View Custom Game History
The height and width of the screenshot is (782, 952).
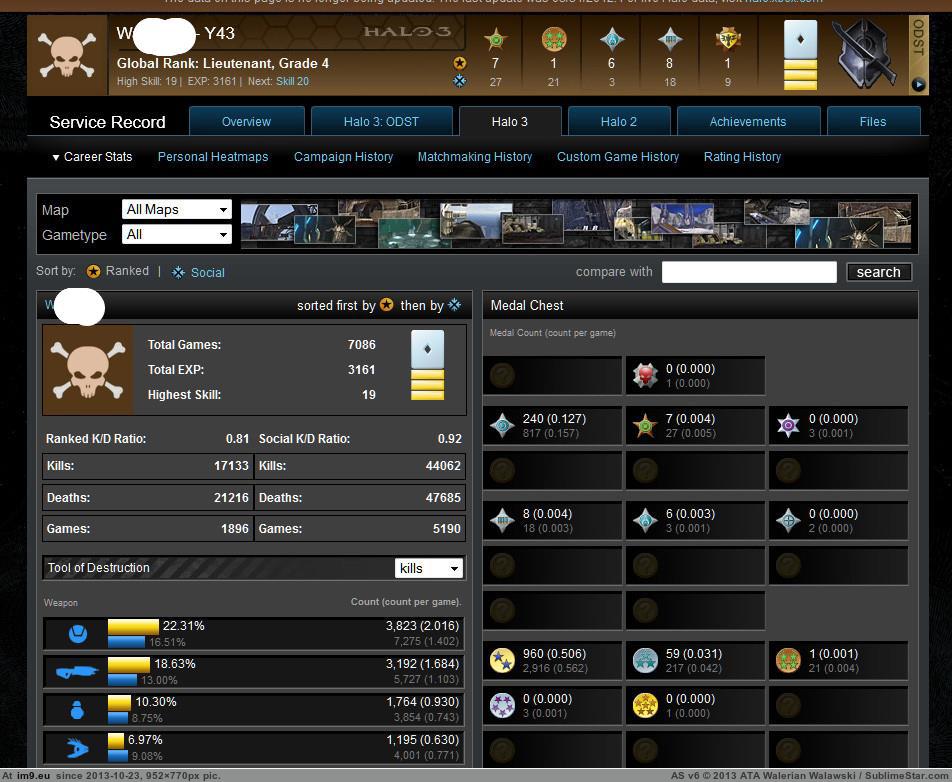click(618, 157)
